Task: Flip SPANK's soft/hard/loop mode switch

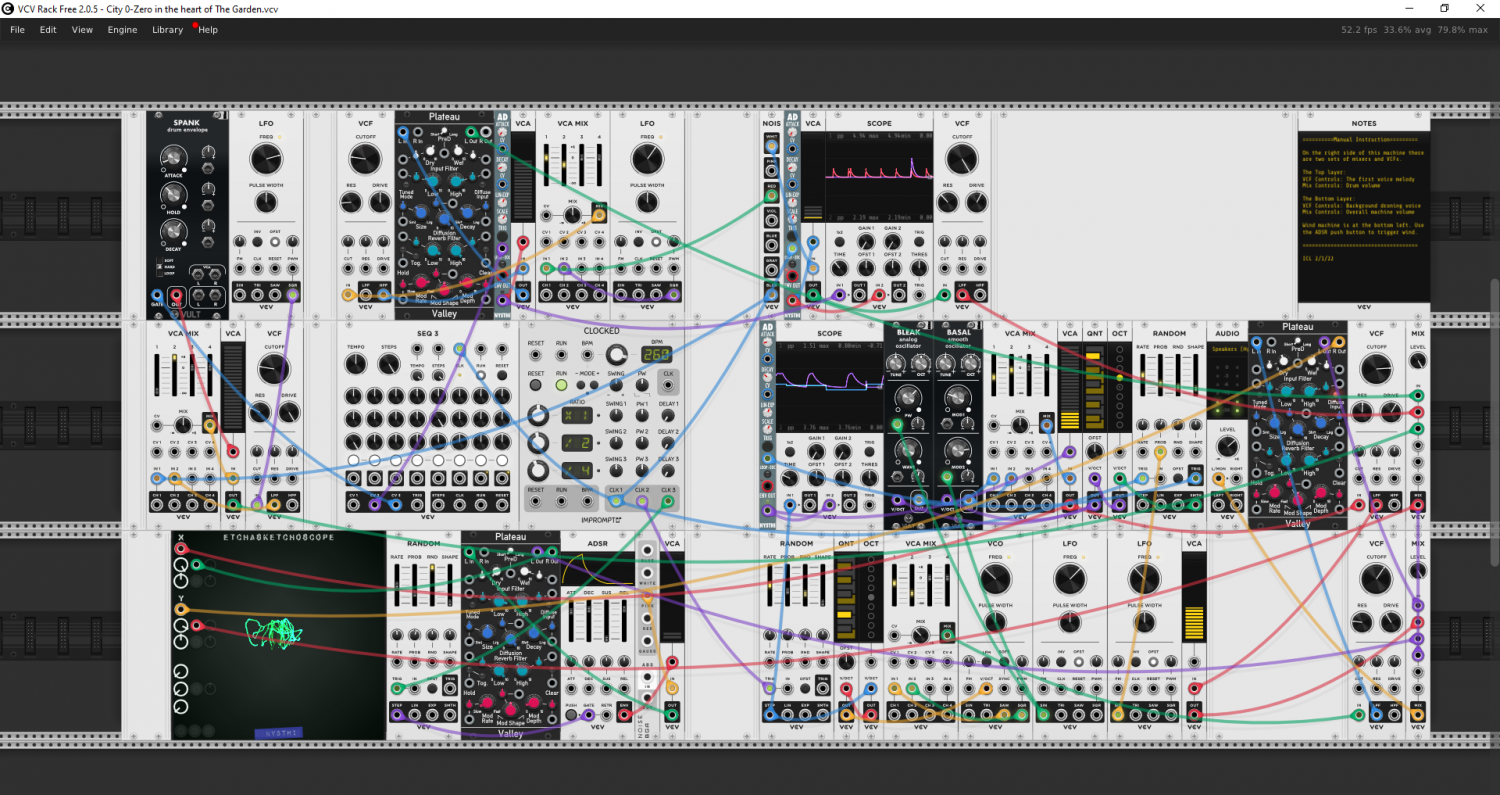Action: click(158, 266)
